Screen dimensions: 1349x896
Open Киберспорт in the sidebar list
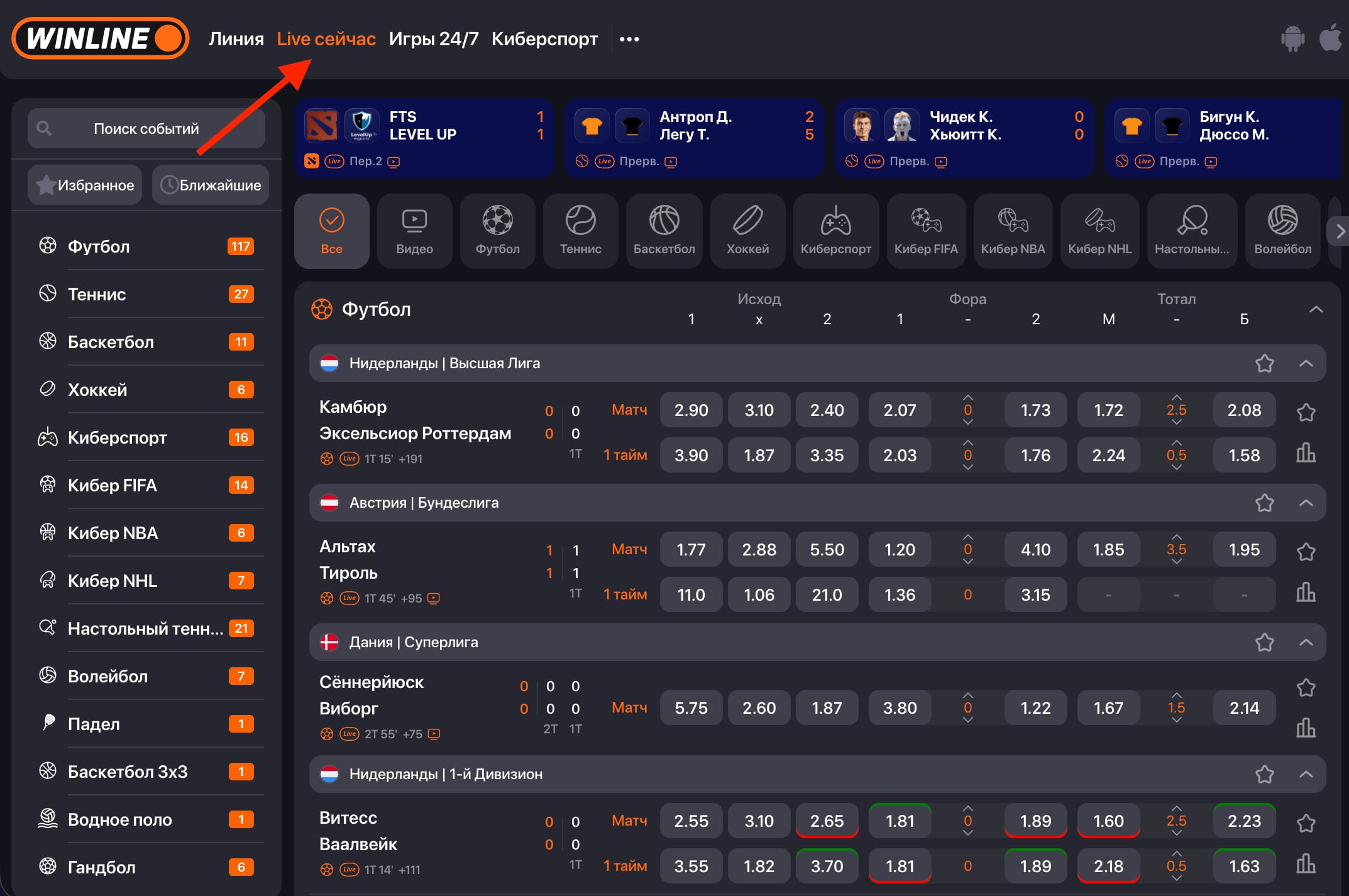tap(146, 437)
